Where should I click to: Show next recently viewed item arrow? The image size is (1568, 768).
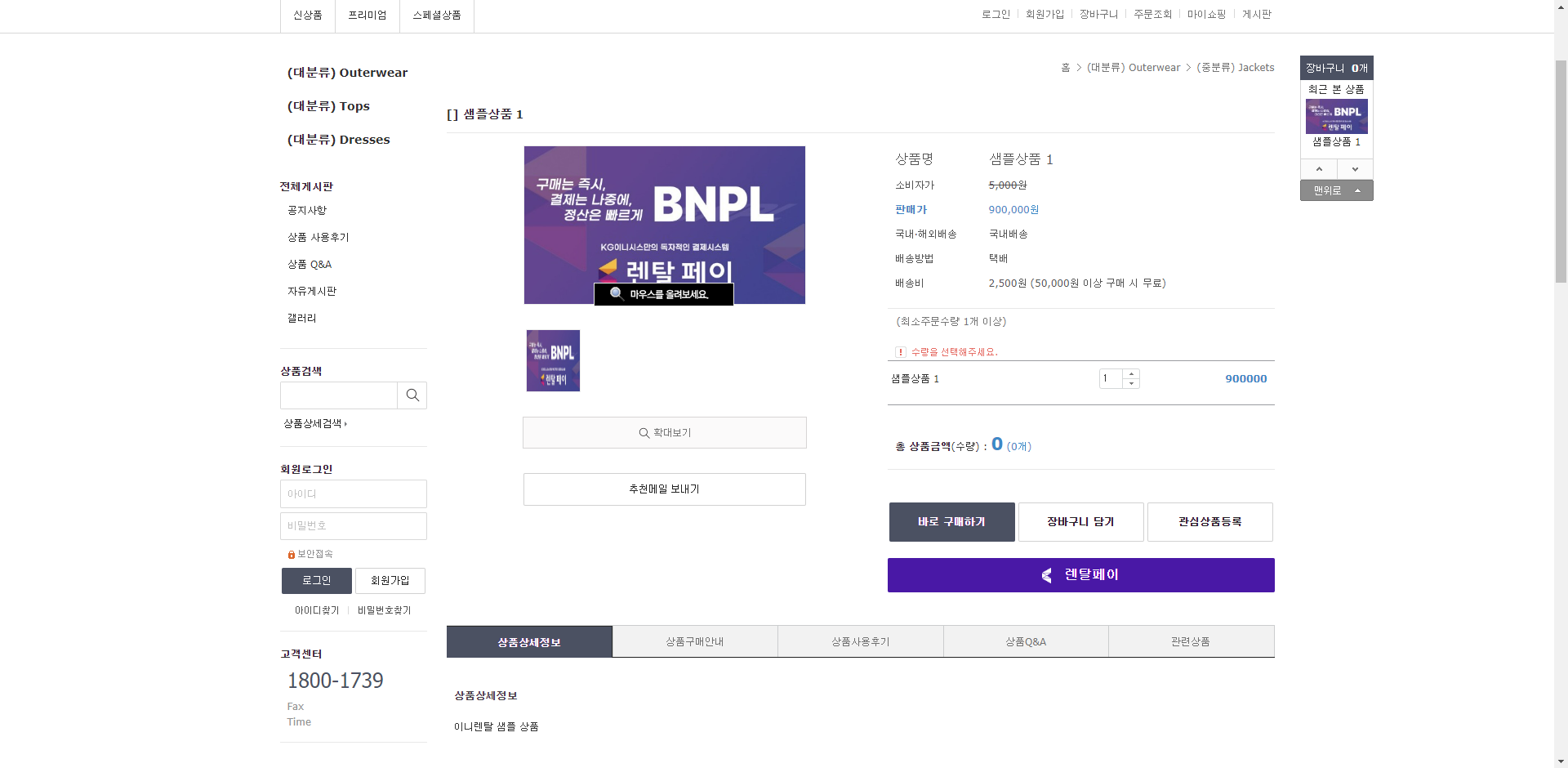tap(1355, 169)
